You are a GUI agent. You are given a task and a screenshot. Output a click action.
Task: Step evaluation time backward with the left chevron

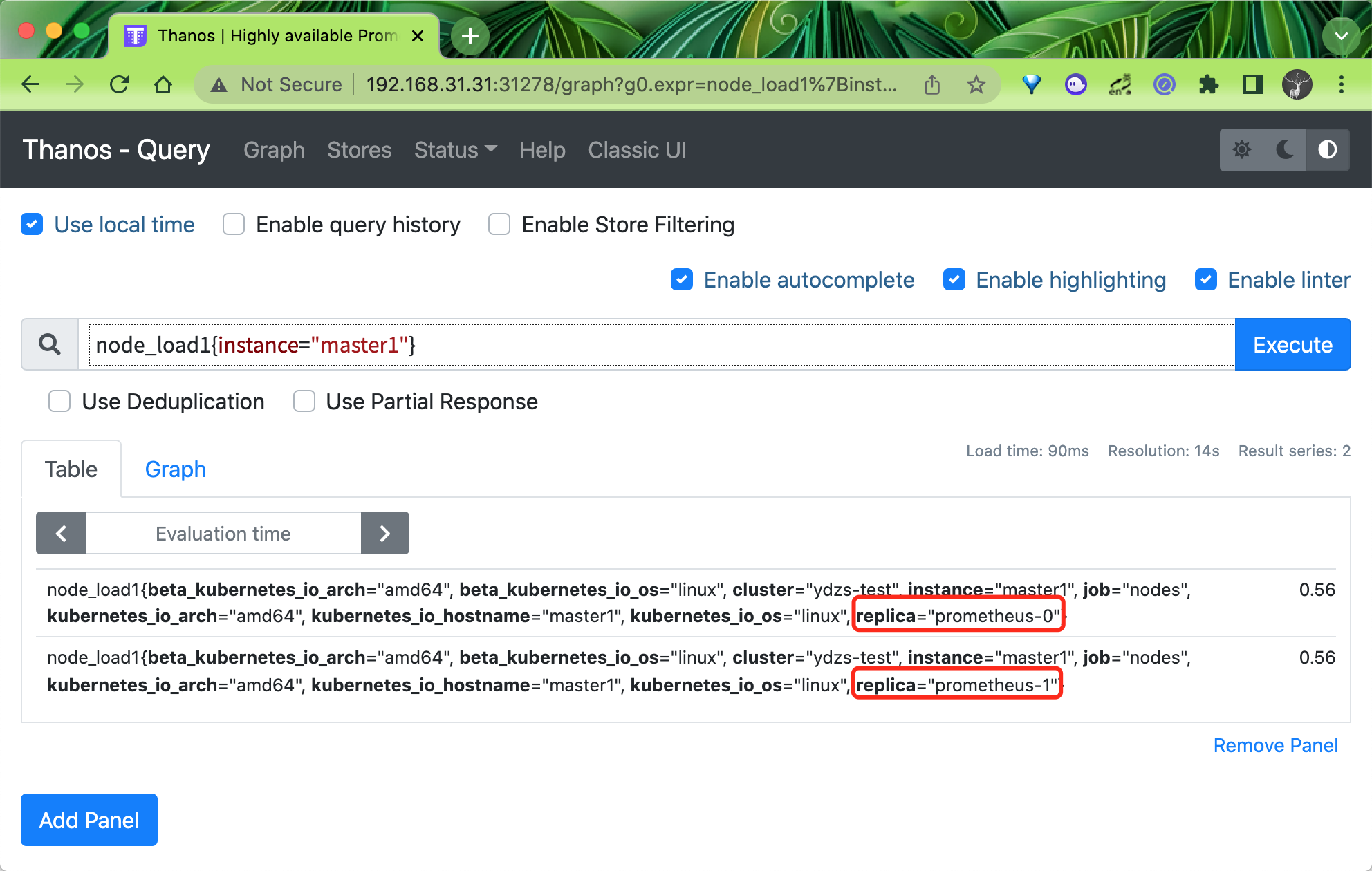(x=61, y=533)
